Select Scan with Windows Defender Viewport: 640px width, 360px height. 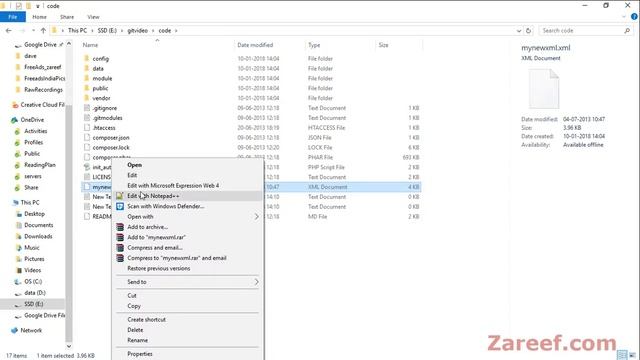coord(188,206)
